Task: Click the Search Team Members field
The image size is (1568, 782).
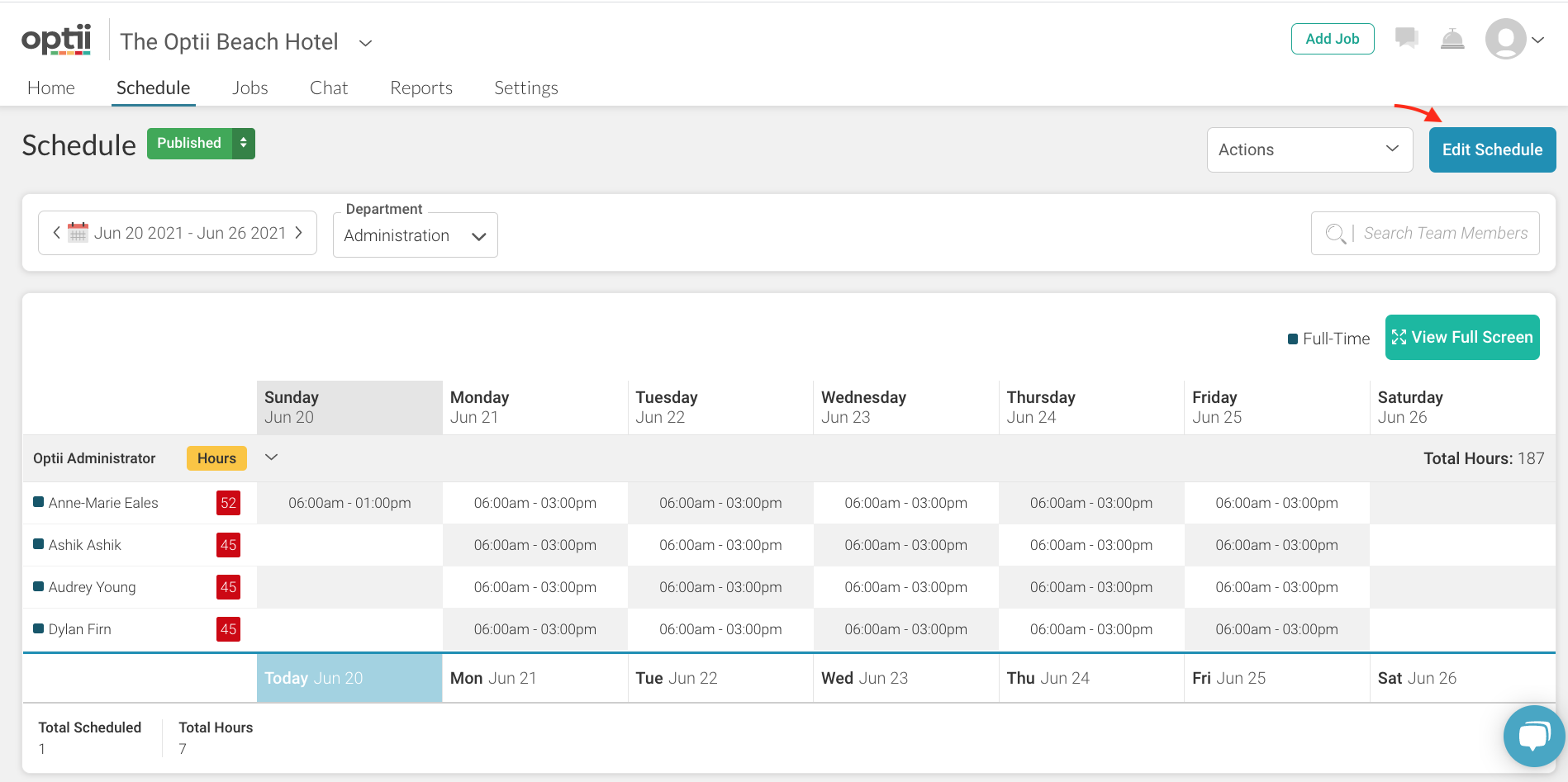Action: (1425, 233)
